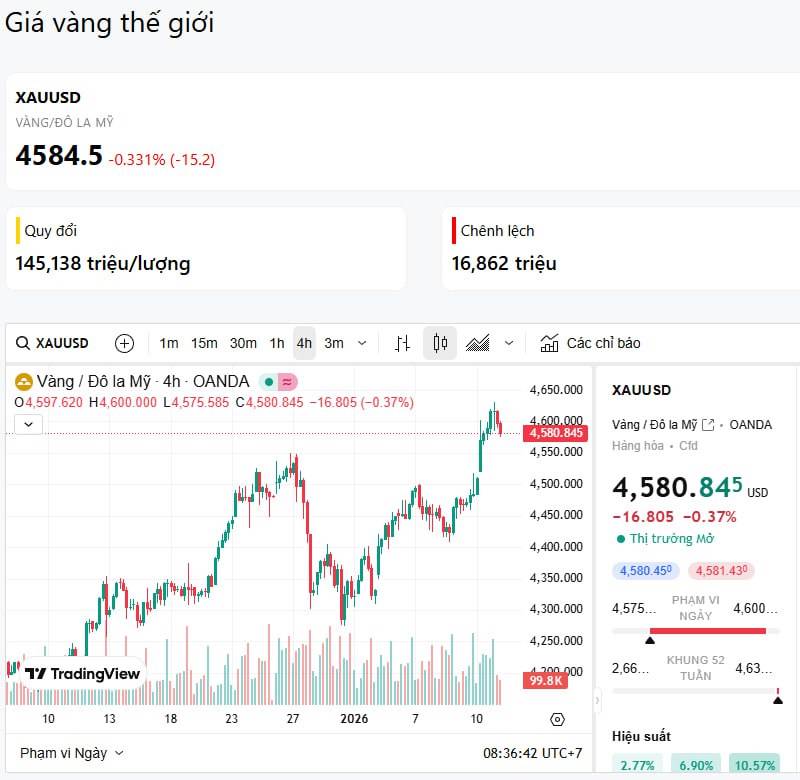
Task: Open the symbol search magnifier
Action: coord(22,343)
